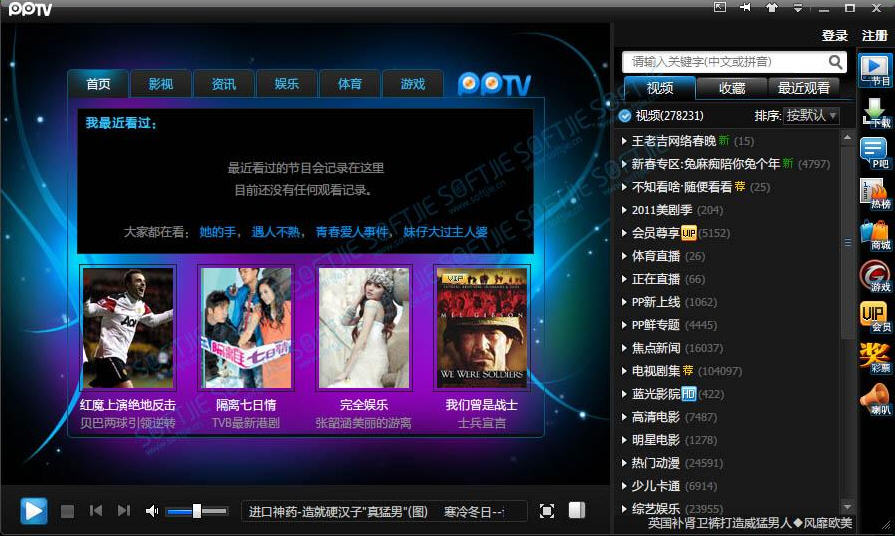This screenshot has height=536, width=895.
Task: Click the search magnifier icon
Action: tap(835, 62)
